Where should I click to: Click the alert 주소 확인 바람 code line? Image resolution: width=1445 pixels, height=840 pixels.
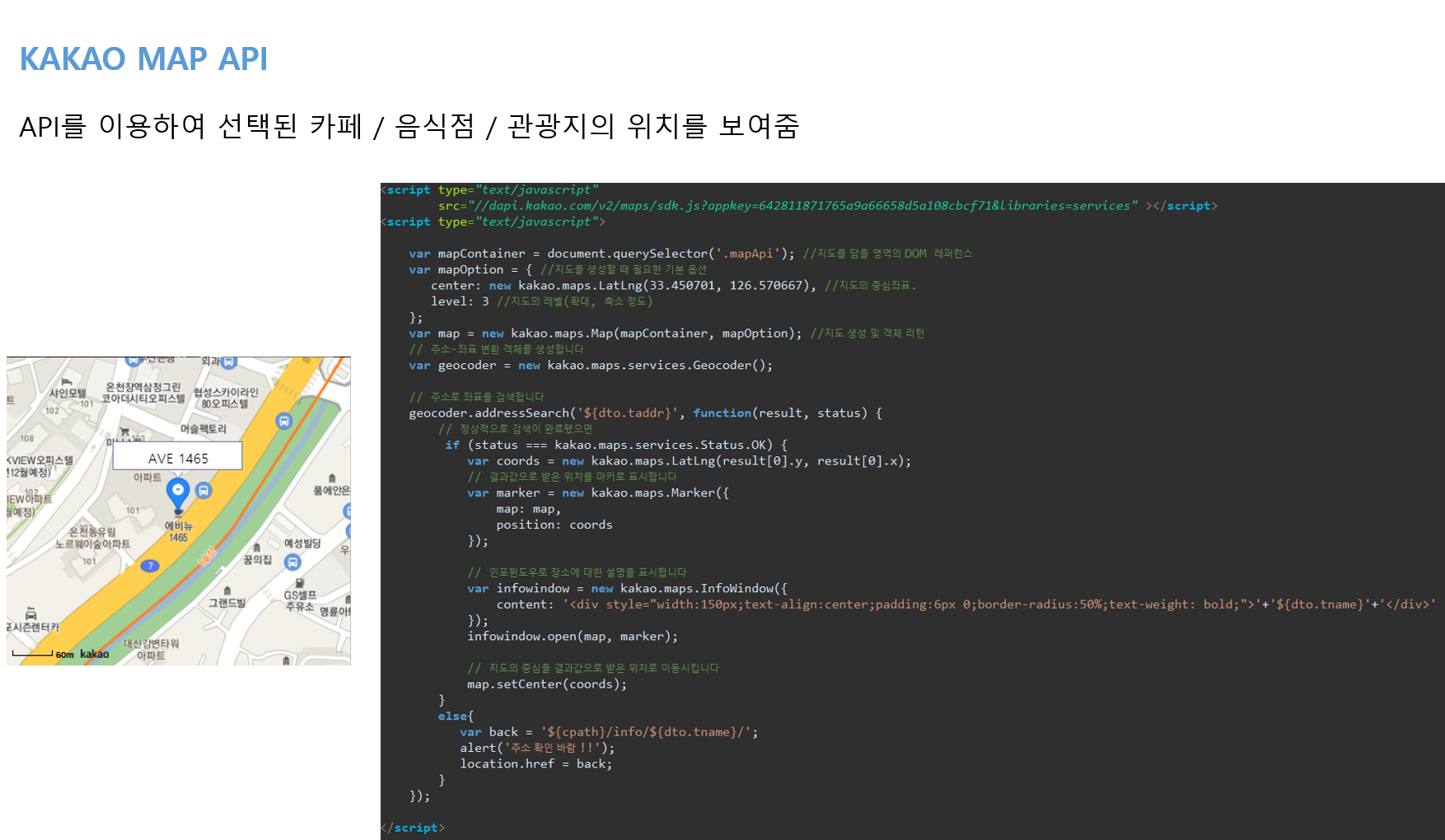point(536,747)
